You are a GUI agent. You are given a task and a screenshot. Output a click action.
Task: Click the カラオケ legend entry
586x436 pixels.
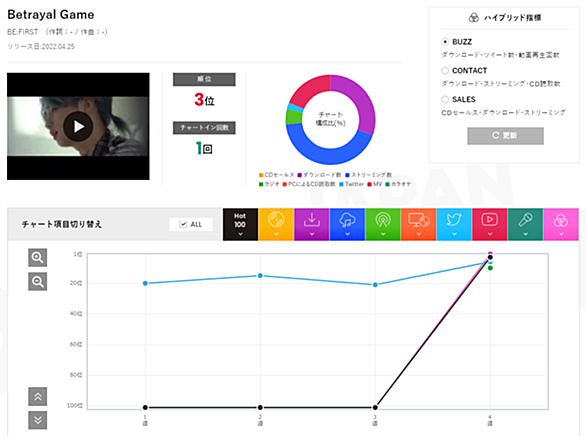398,184
